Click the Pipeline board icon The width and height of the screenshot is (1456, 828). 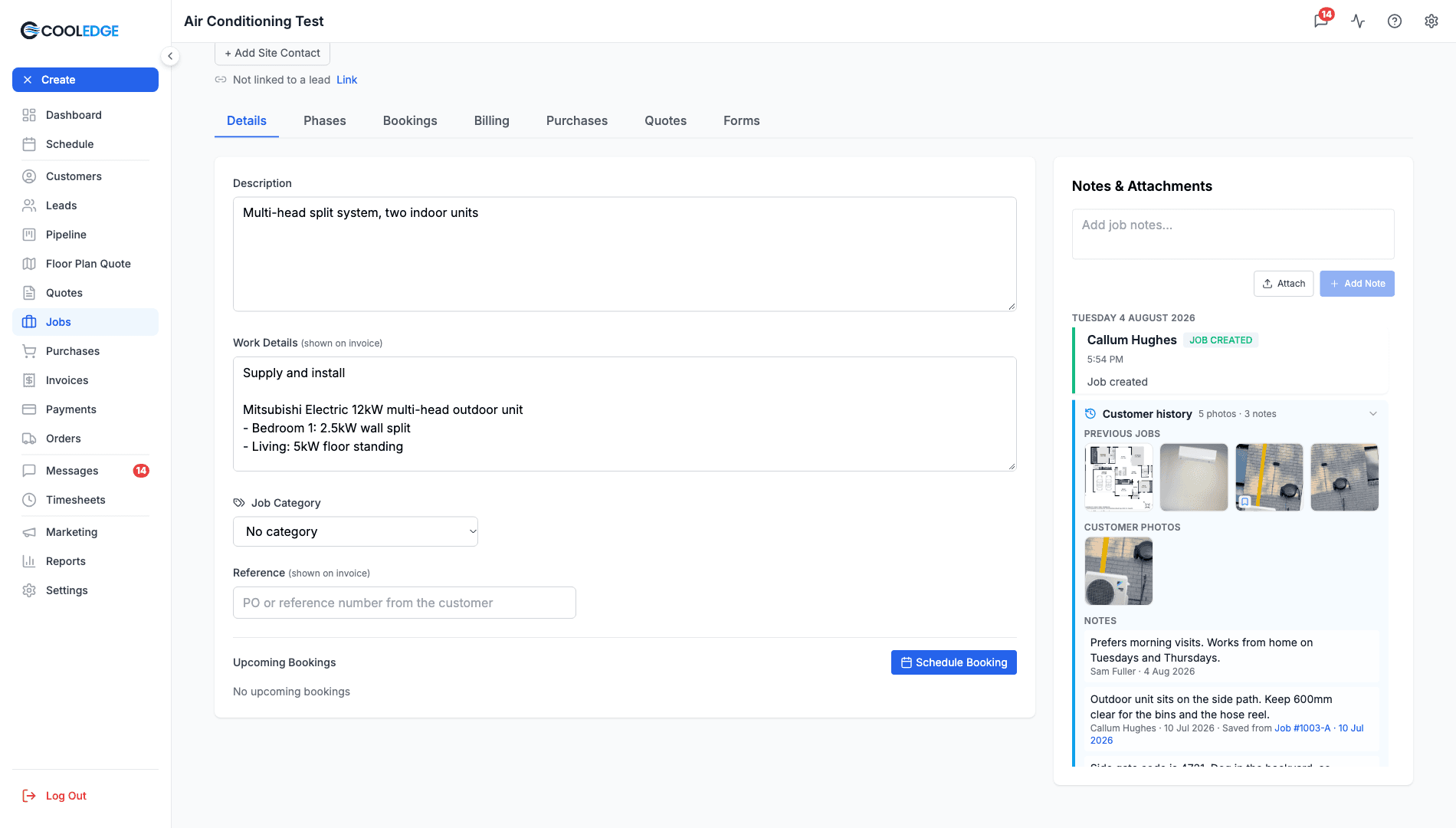click(x=29, y=235)
